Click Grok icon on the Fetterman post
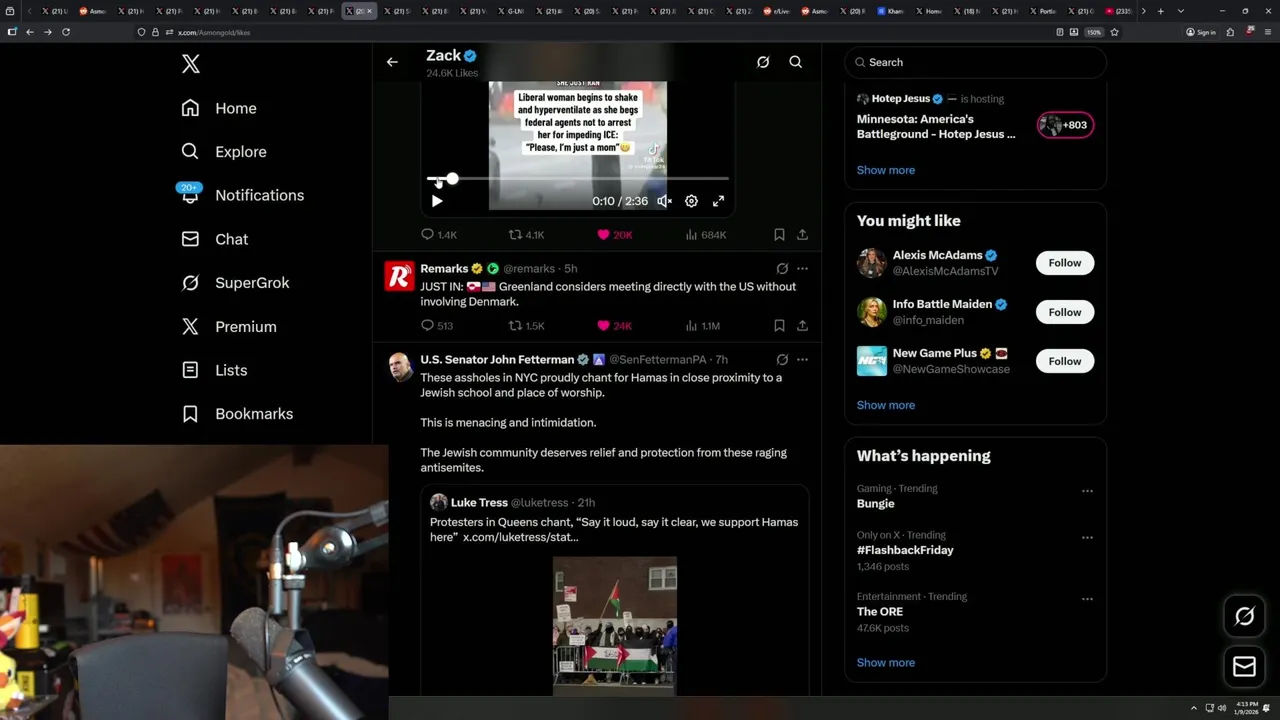This screenshot has width=1280, height=720. 782,360
